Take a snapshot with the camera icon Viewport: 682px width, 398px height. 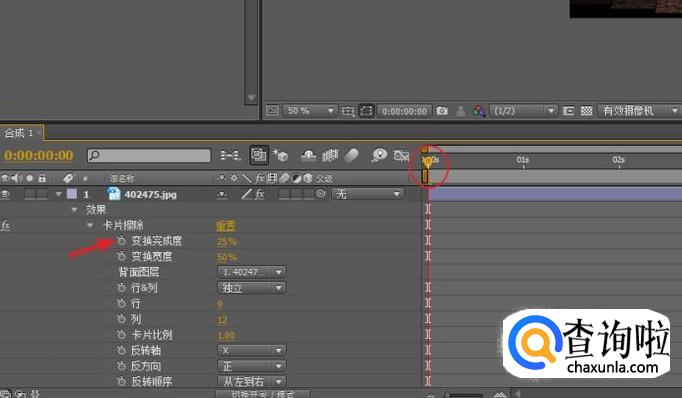[x=442, y=111]
